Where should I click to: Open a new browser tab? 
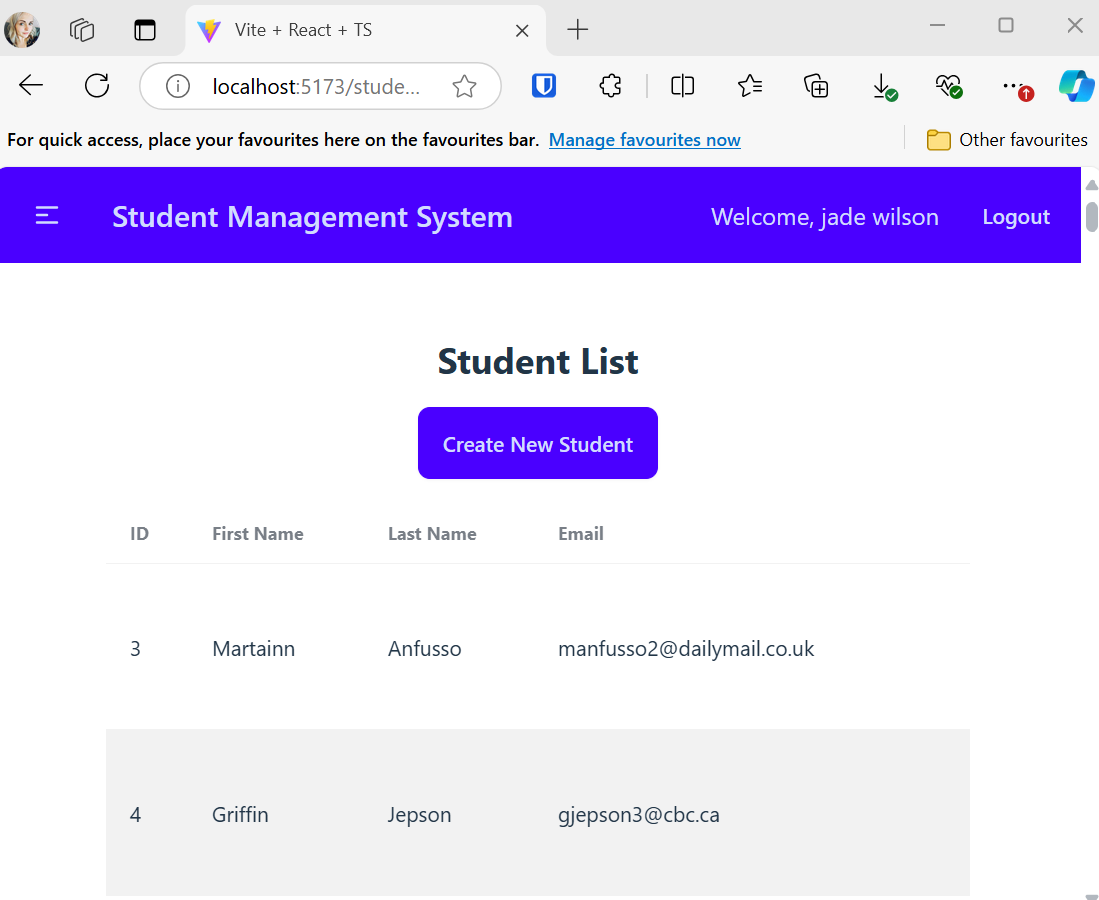[576, 30]
